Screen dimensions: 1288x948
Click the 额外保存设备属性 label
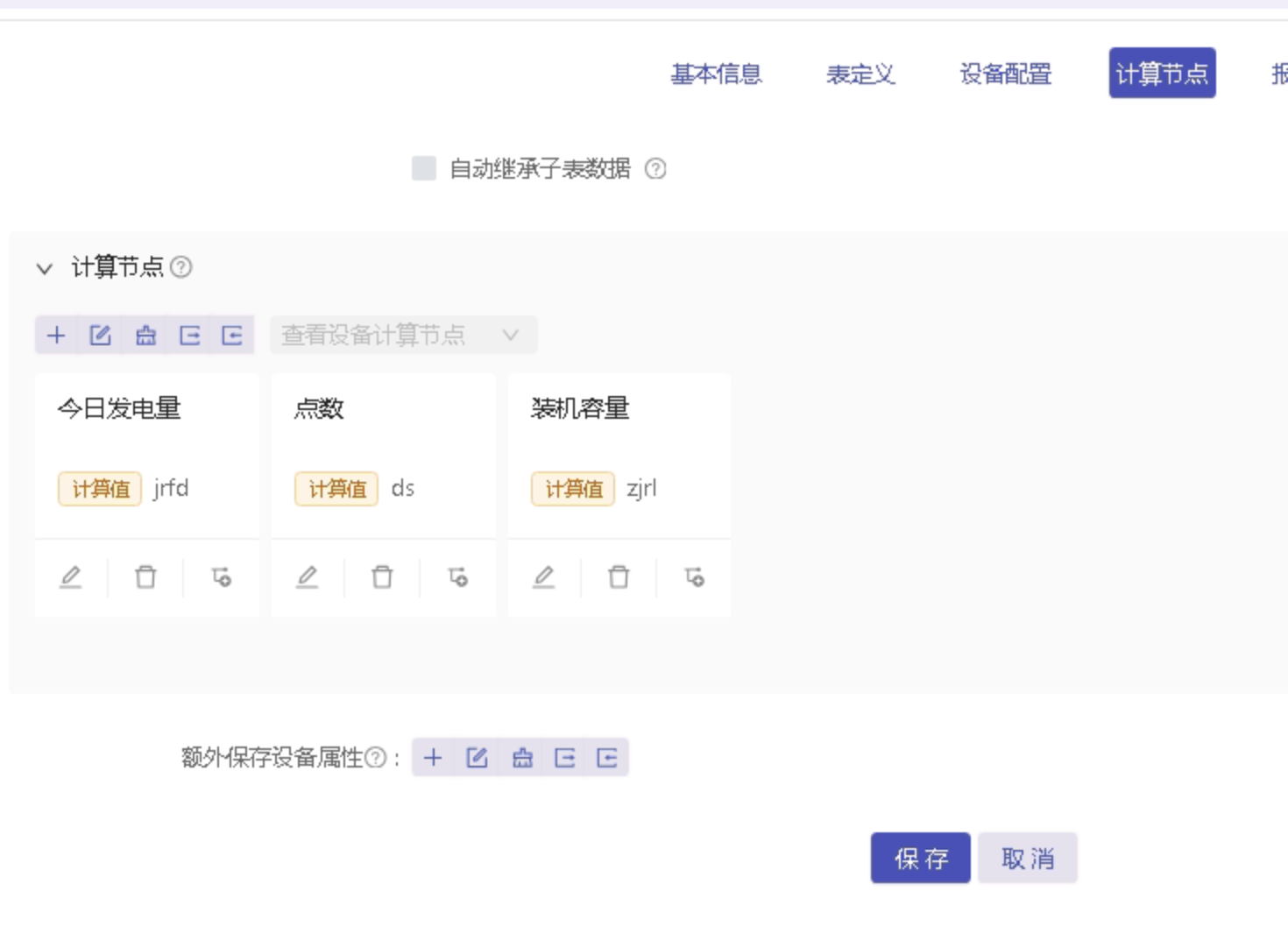click(x=272, y=758)
